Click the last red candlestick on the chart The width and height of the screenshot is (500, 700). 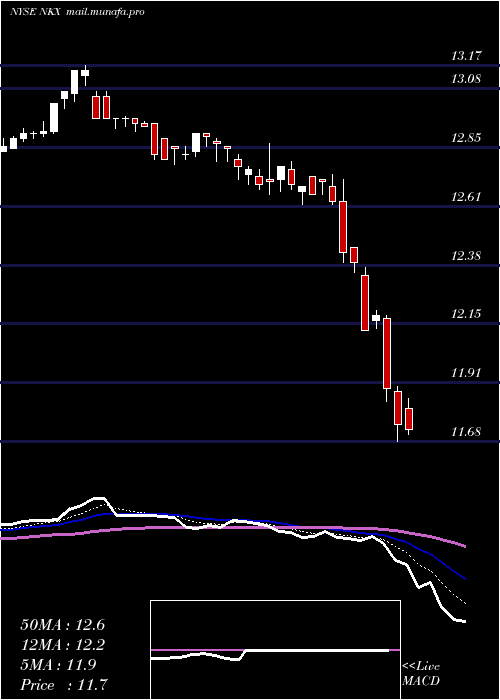pyautogui.click(x=408, y=419)
